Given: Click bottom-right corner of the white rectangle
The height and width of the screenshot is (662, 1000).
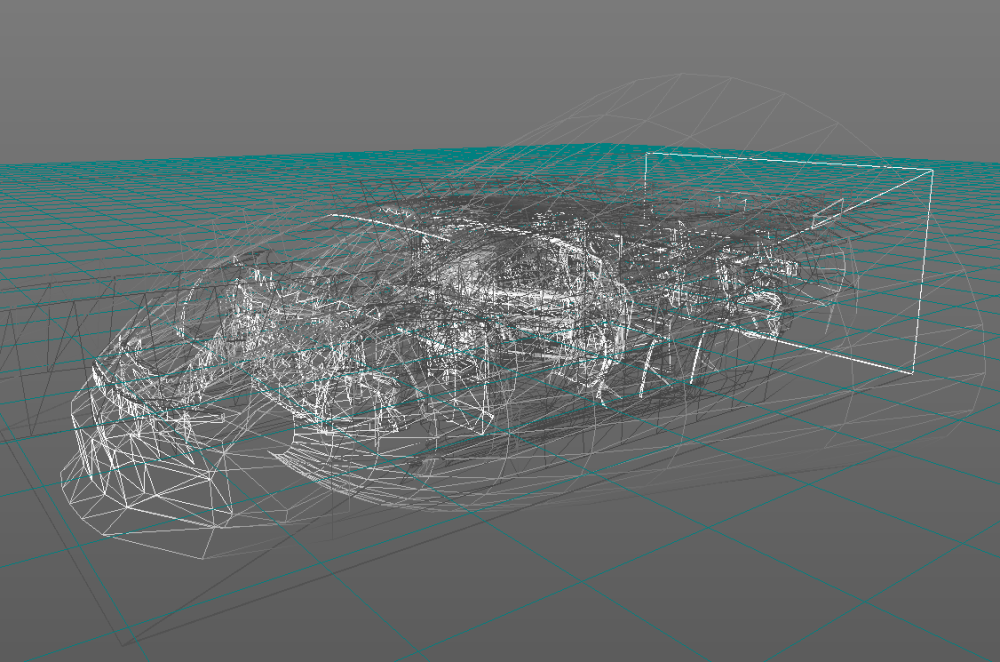Looking at the screenshot, I should point(913,374).
